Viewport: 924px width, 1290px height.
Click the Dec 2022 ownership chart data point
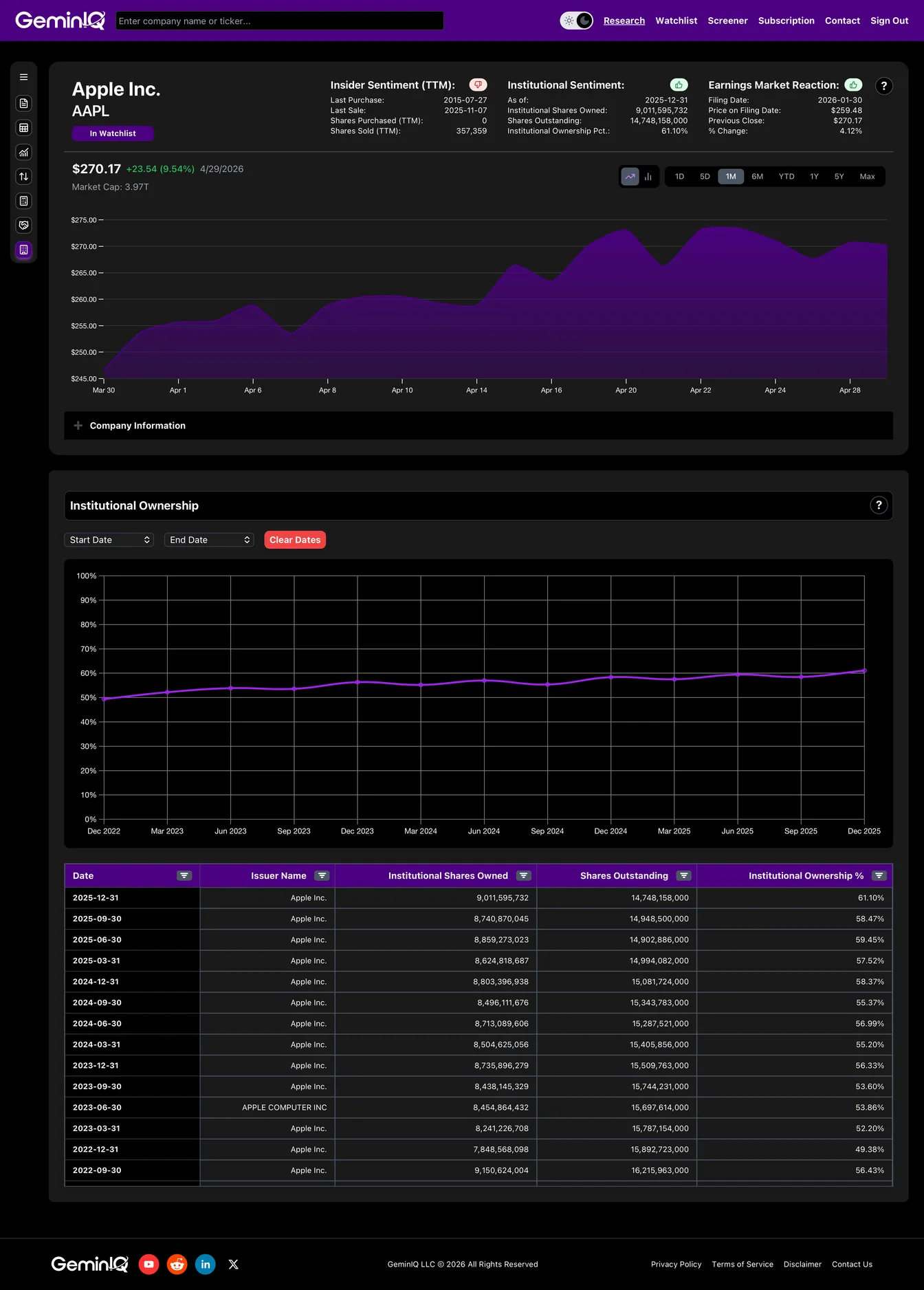tap(104, 699)
